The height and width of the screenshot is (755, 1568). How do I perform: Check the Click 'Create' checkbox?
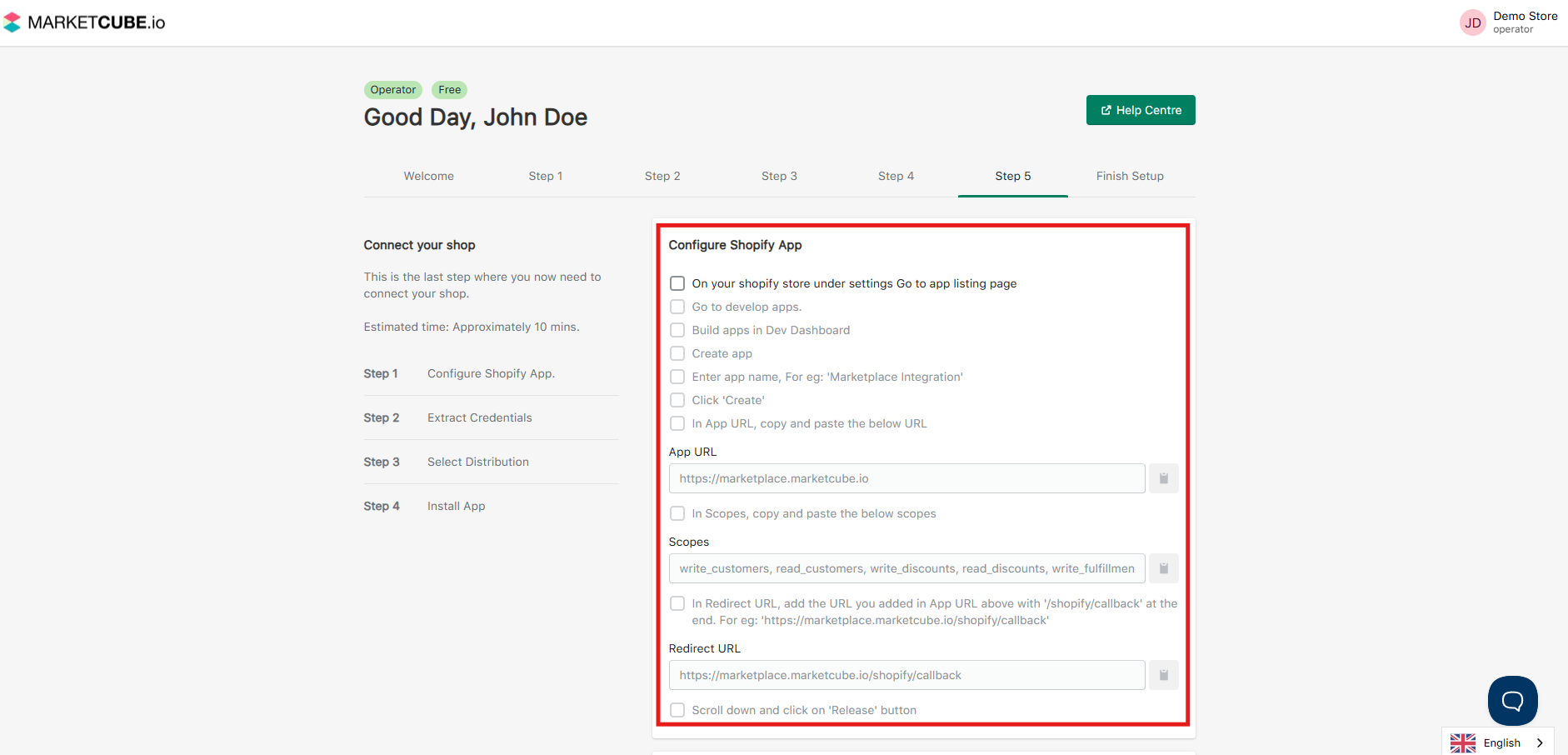tap(677, 400)
